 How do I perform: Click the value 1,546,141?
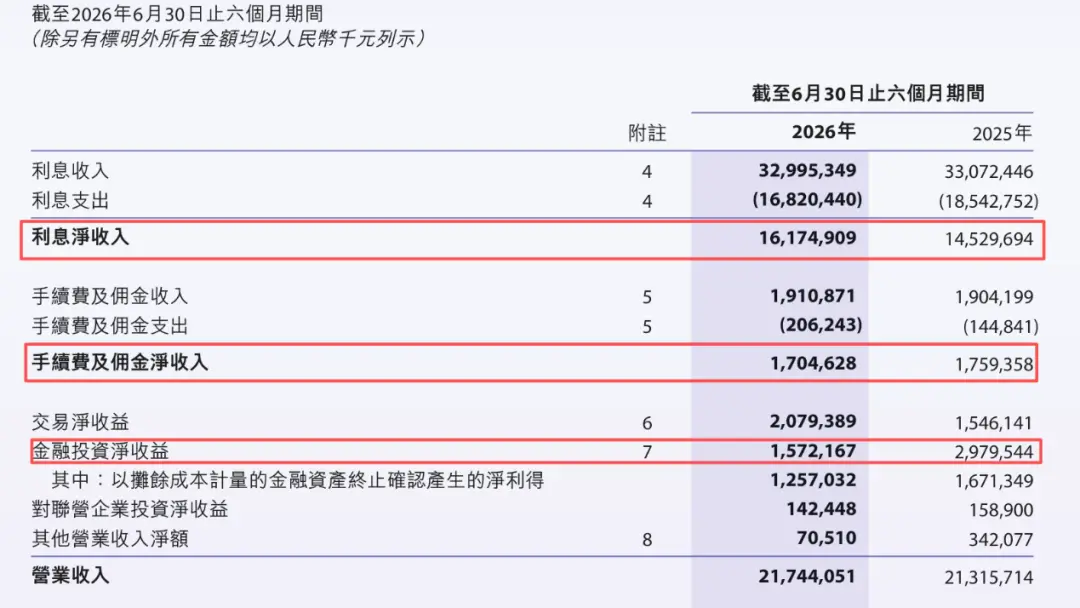pyautogui.click(x=994, y=423)
